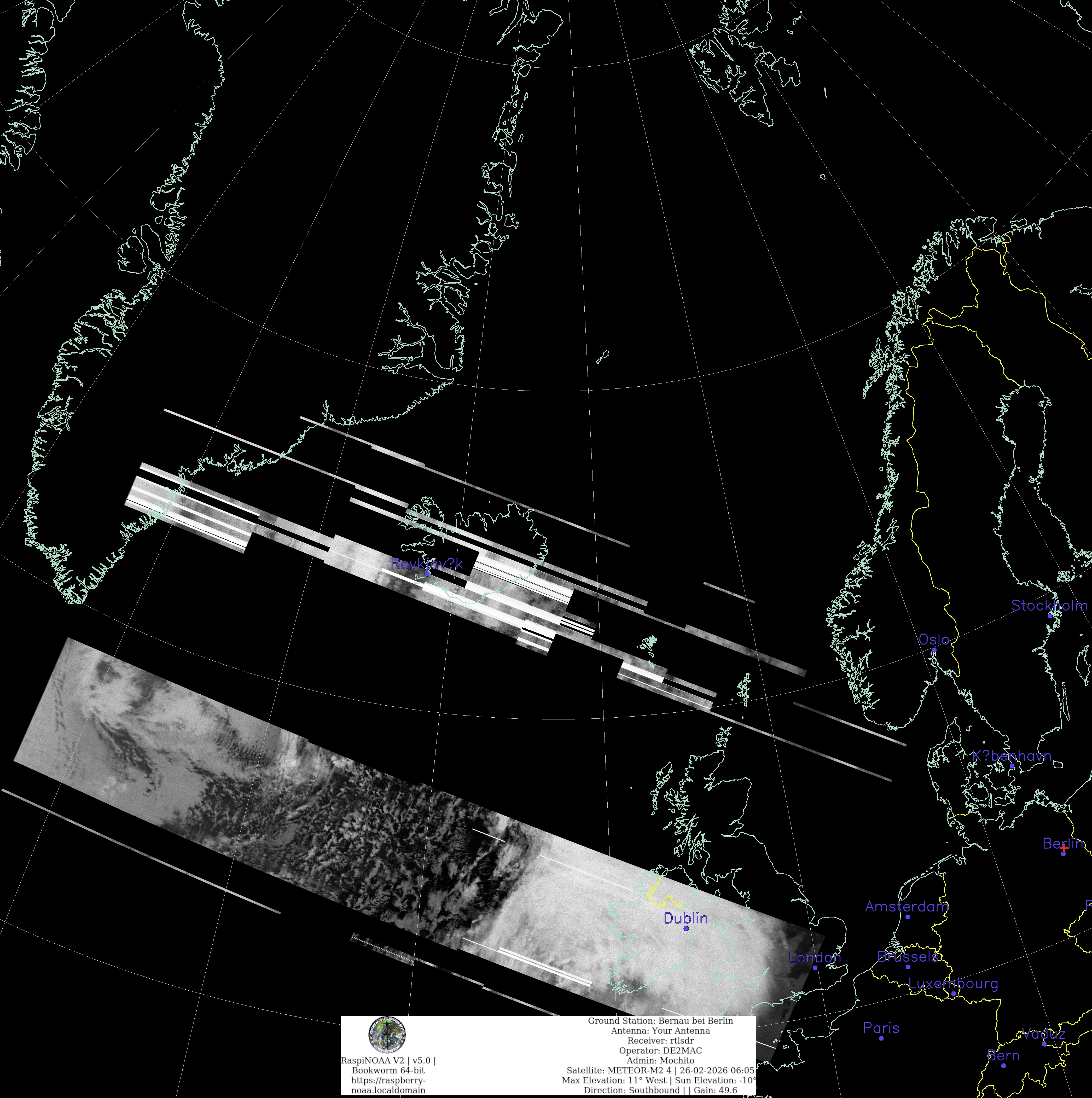Click the Vaduz city label
Image resolution: width=1092 pixels, height=1098 pixels.
click(1043, 1033)
